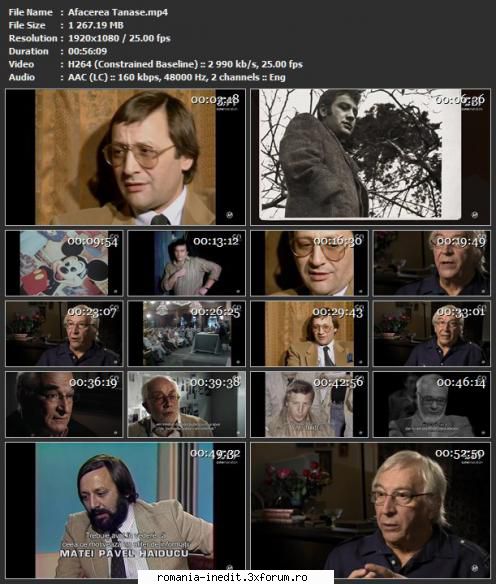Open the grayscale frame at 00:46:14
The width and height of the screenshot is (496, 584).
click(432, 404)
